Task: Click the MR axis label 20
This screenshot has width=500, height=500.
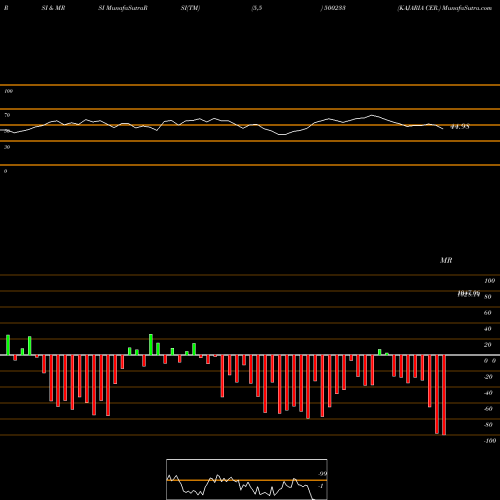Action: 487,345
